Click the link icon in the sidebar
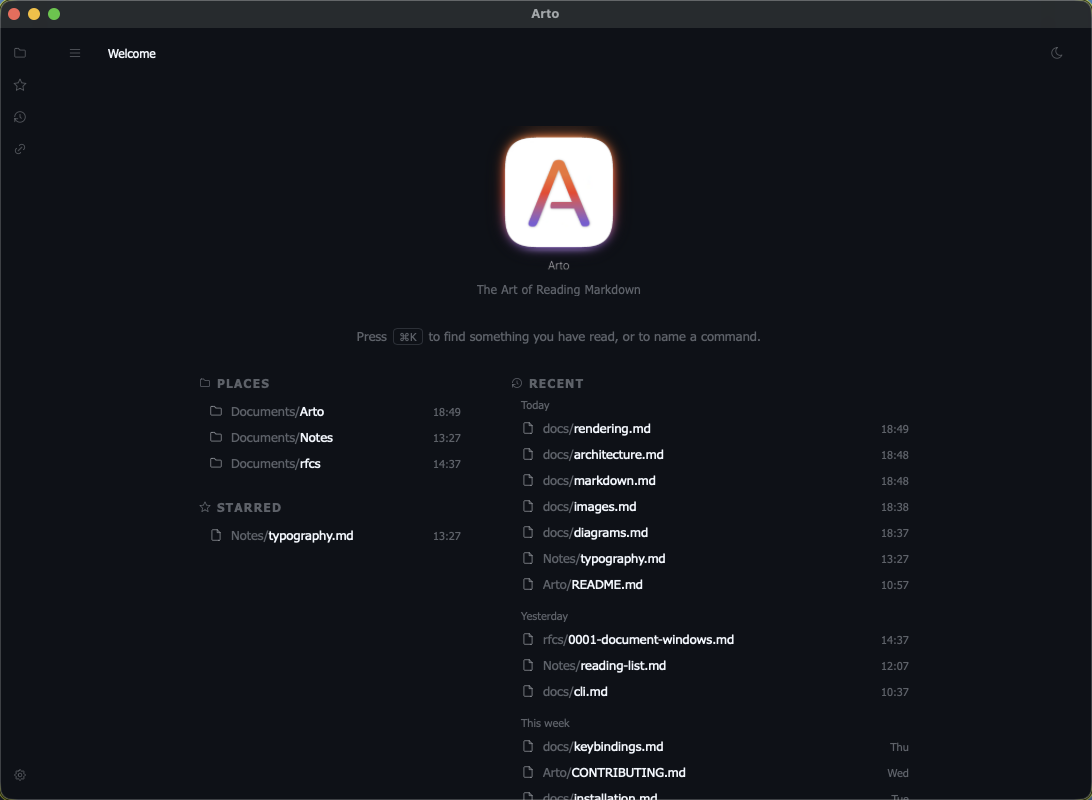Screen dimensions: 1092x800 (20, 149)
